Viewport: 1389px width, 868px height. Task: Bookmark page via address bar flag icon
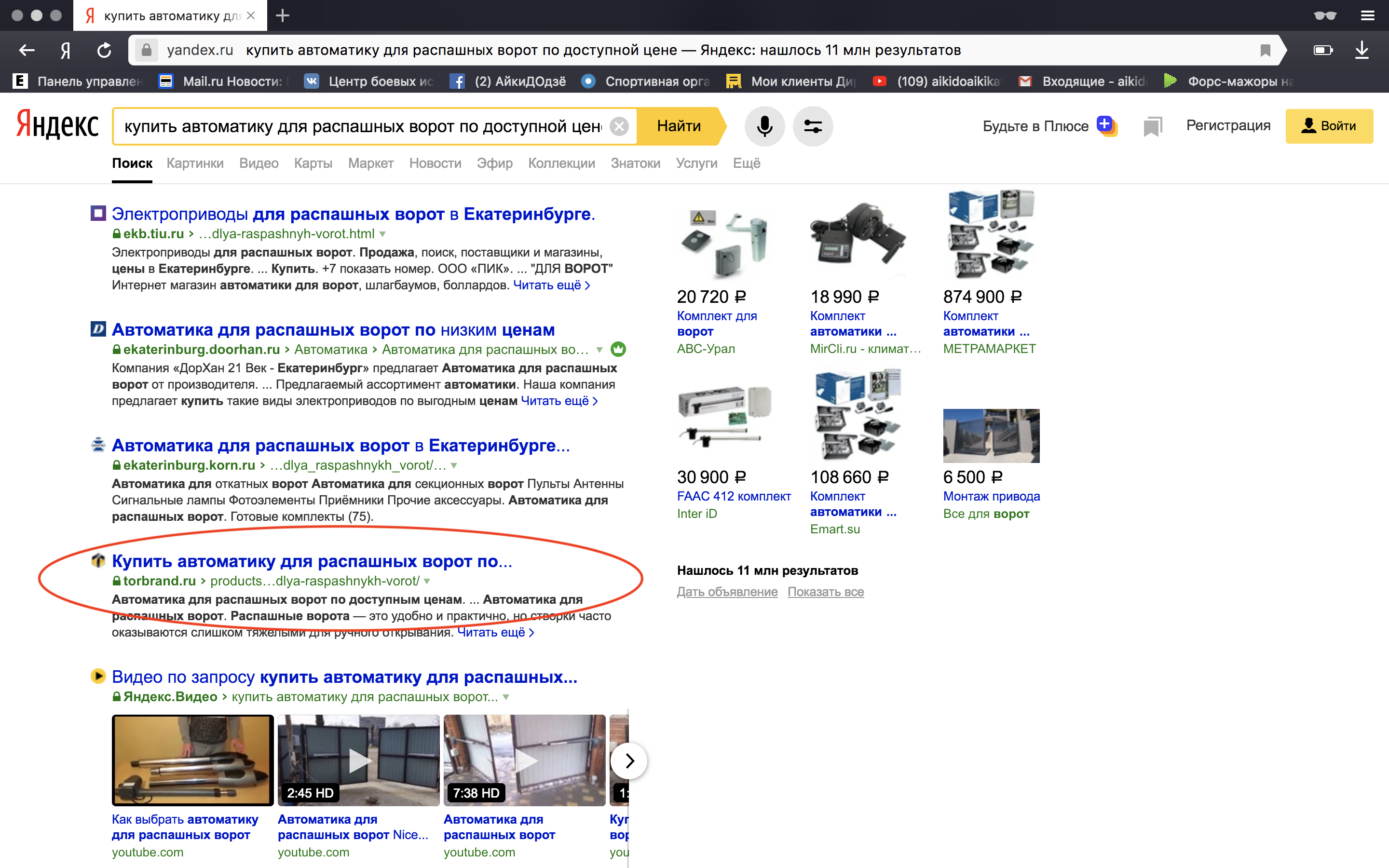point(1265,51)
